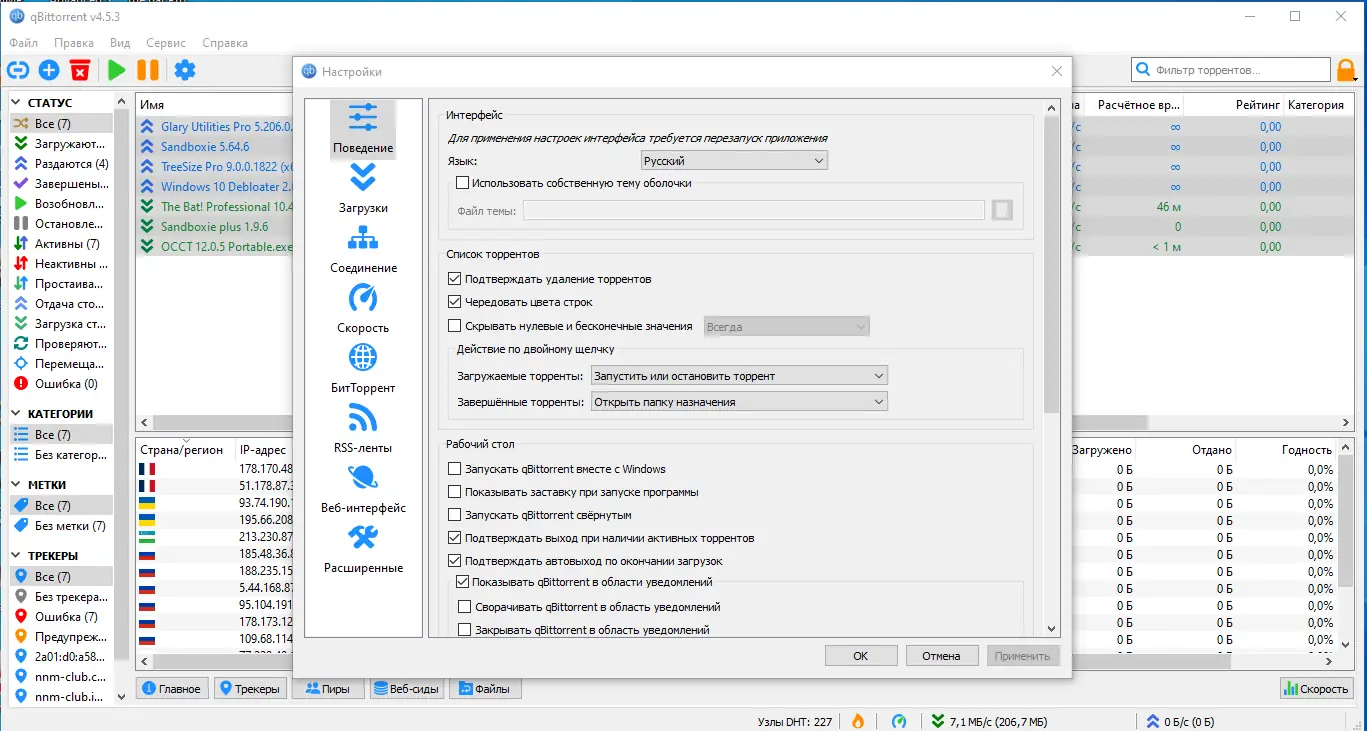The height and width of the screenshot is (731, 1367).
Task: Click the red delete torrent icon
Action: point(80,70)
